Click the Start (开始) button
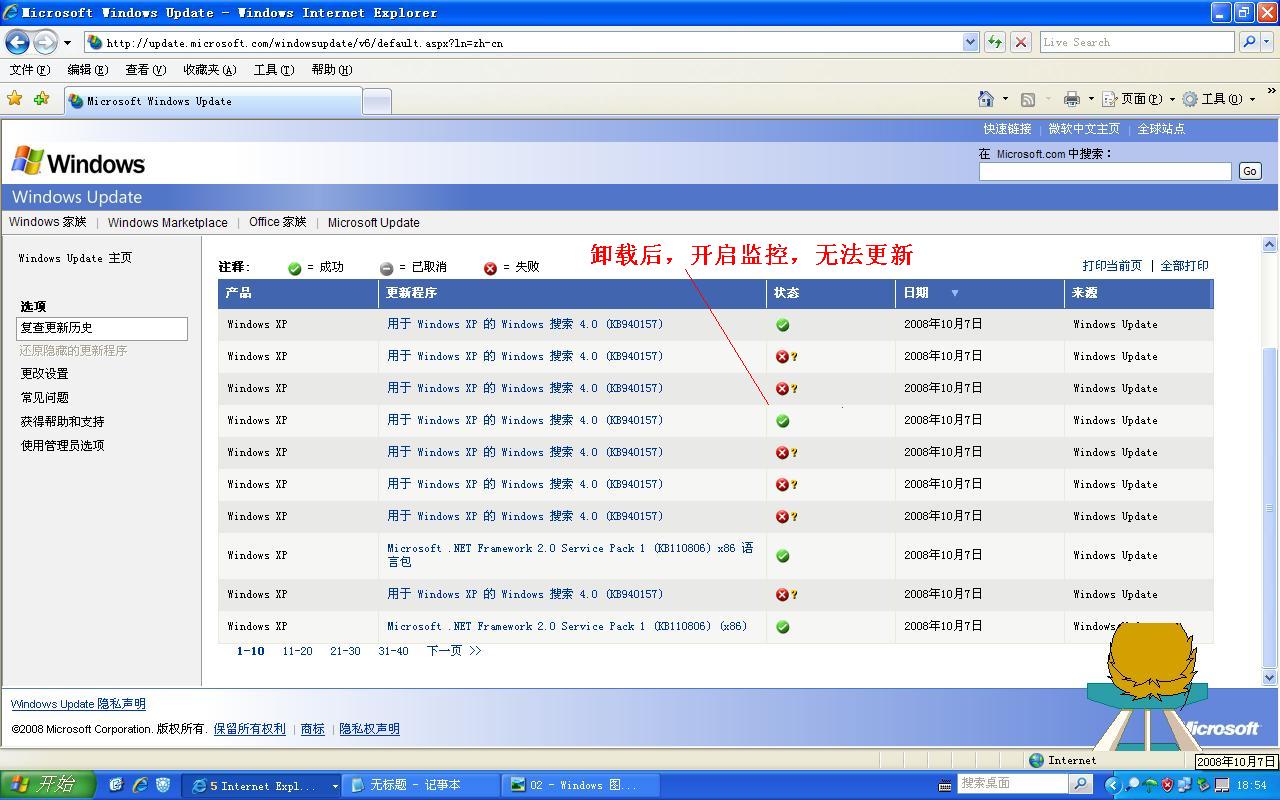This screenshot has width=1280, height=800. [47, 785]
